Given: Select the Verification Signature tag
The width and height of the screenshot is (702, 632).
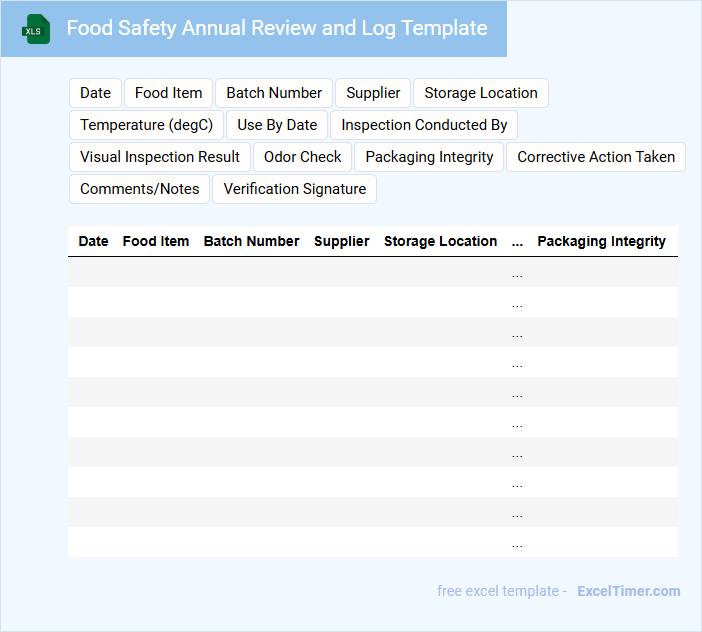Looking at the screenshot, I should click(294, 189).
